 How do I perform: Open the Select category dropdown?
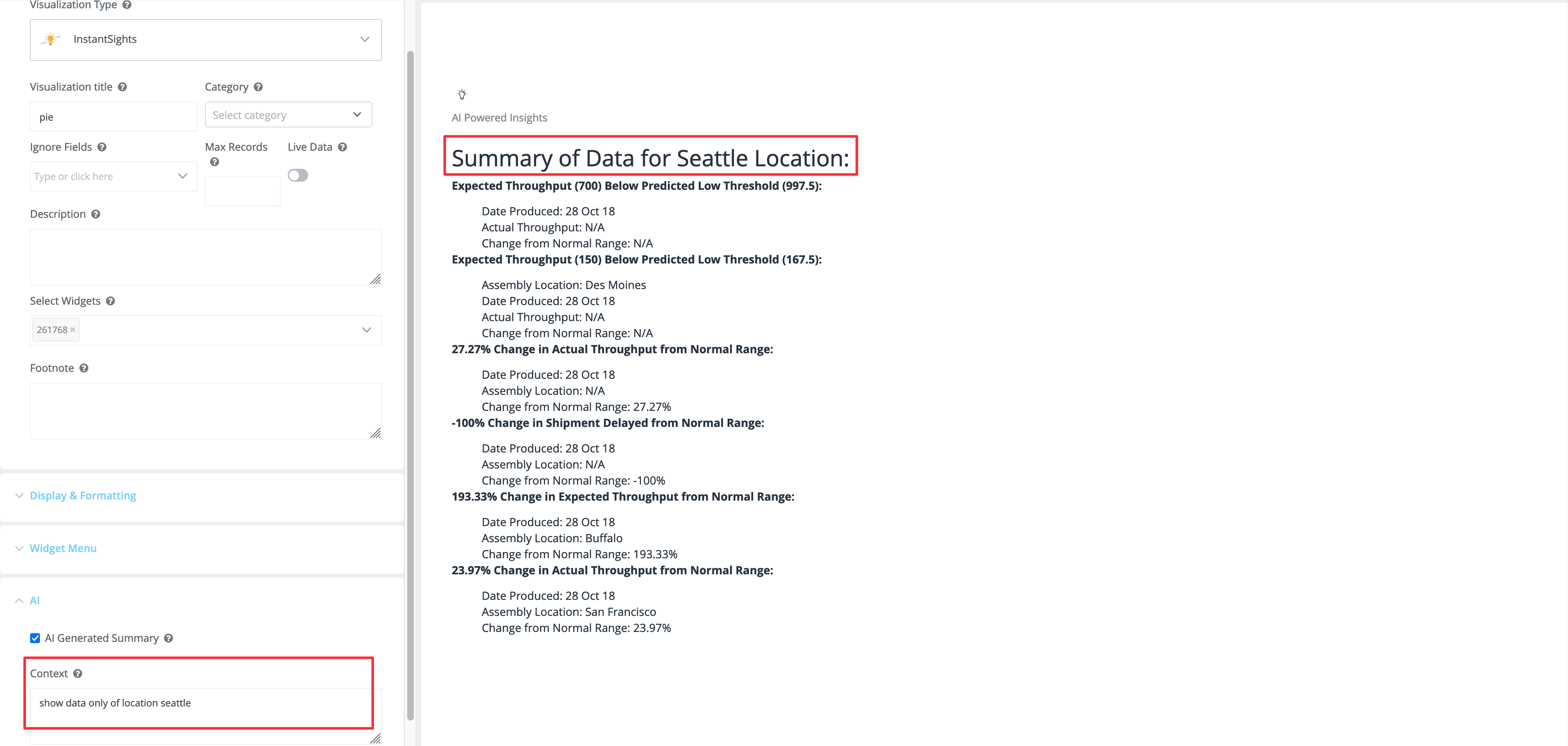[x=288, y=115]
